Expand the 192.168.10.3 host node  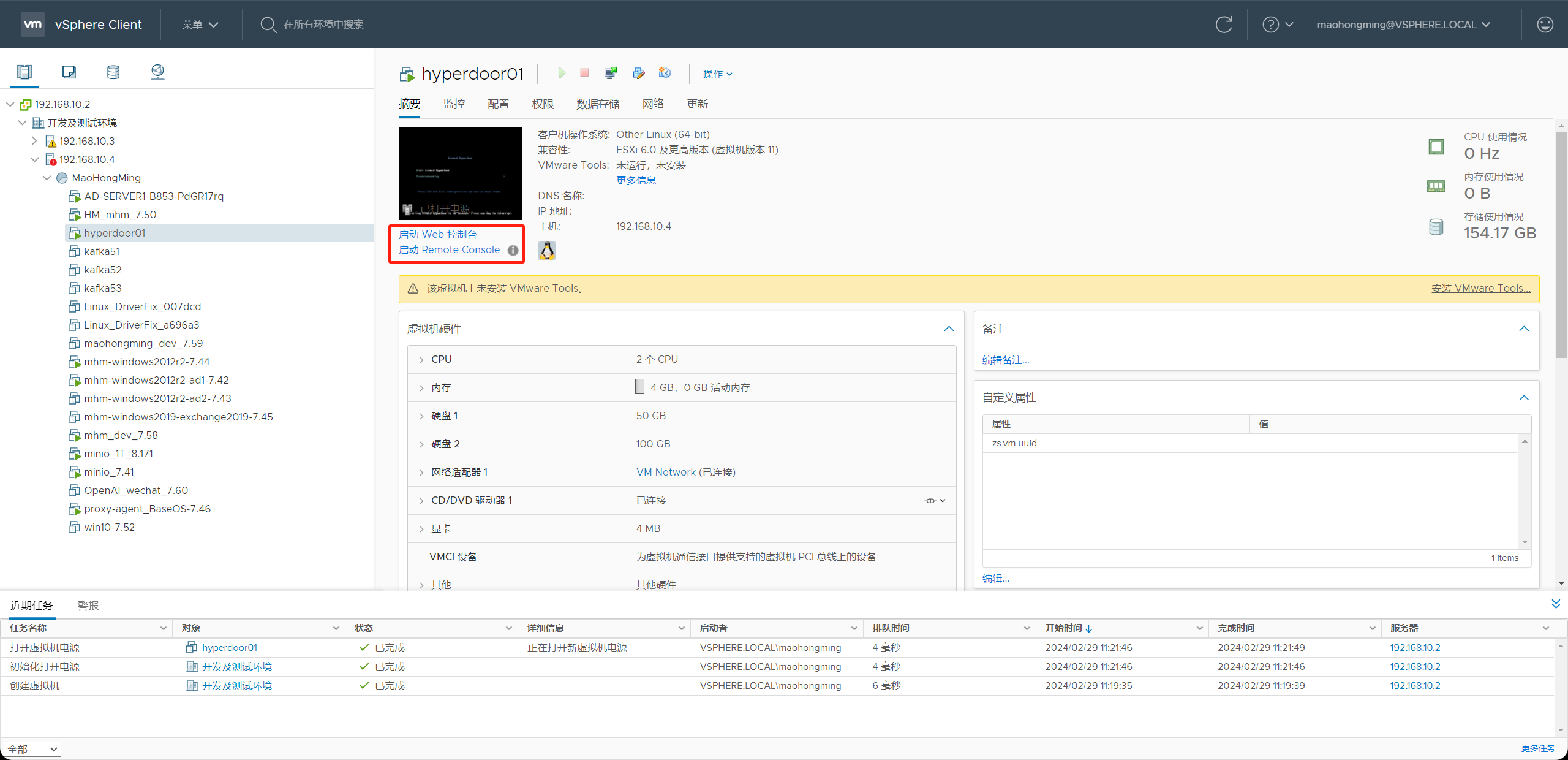(34, 141)
